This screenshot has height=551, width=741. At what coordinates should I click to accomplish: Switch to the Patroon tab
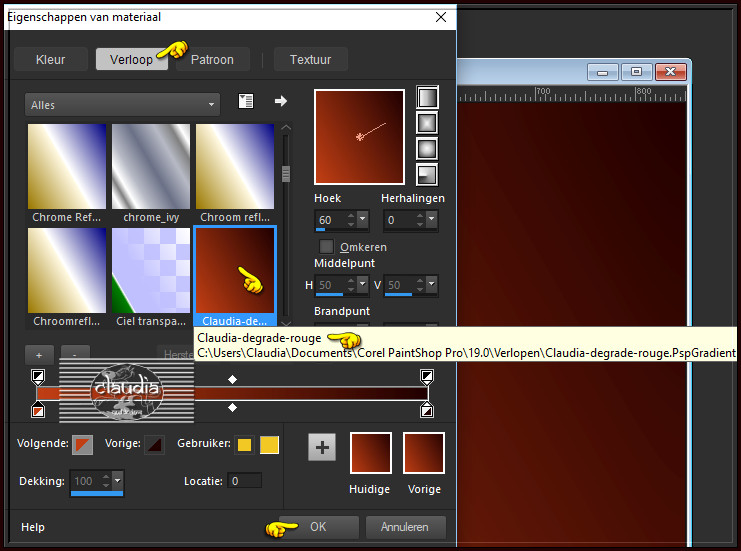(x=212, y=60)
